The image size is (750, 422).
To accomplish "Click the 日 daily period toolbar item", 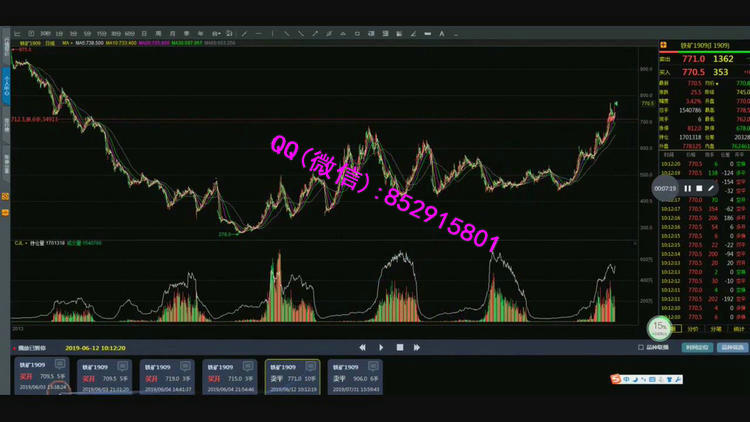I will click(x=144, y=33).
